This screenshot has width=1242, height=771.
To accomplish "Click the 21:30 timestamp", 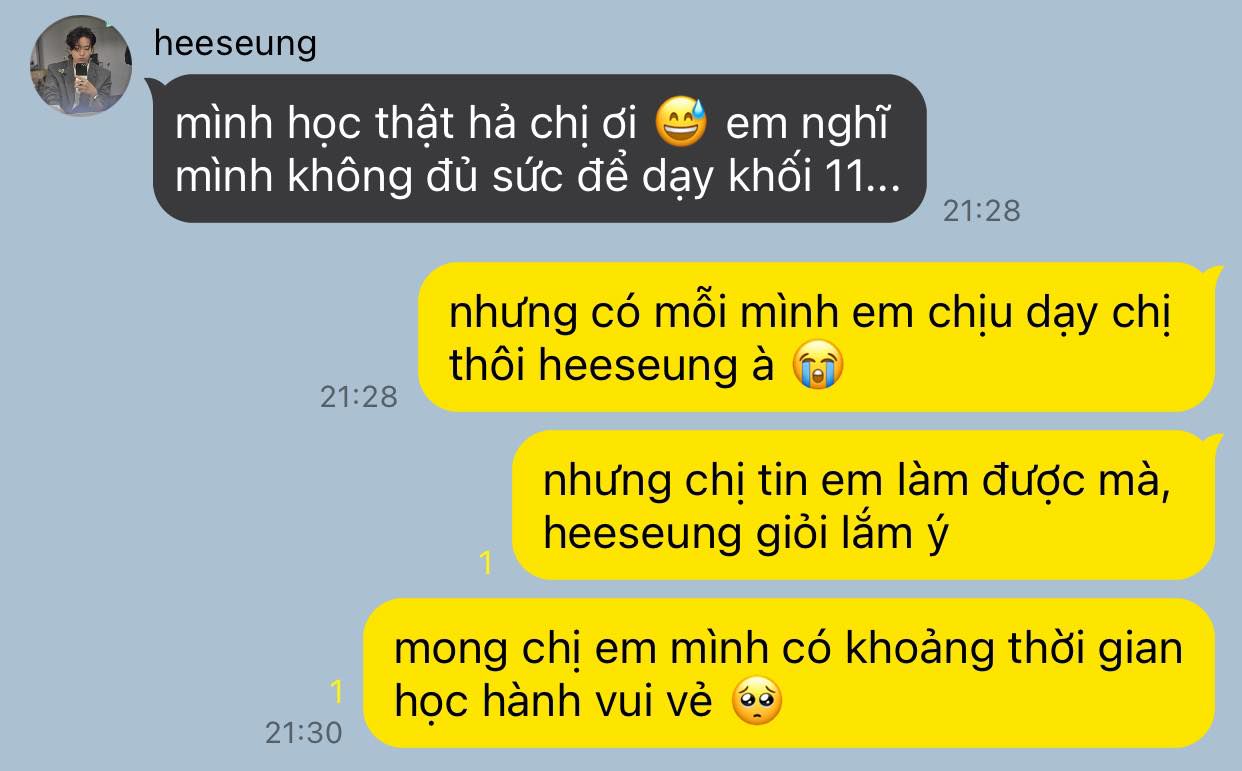I will pyautogui.click(x=304, y=733).
